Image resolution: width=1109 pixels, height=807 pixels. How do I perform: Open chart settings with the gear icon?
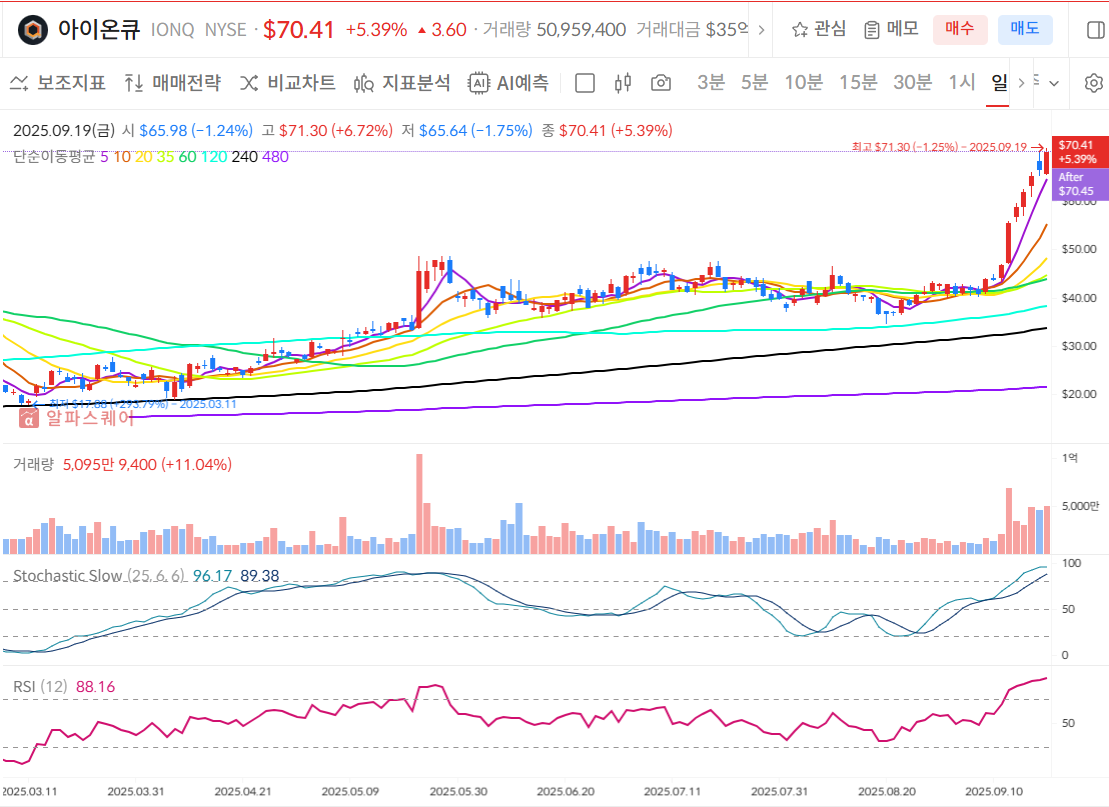pyautogui.click(x=1092, y=83)
